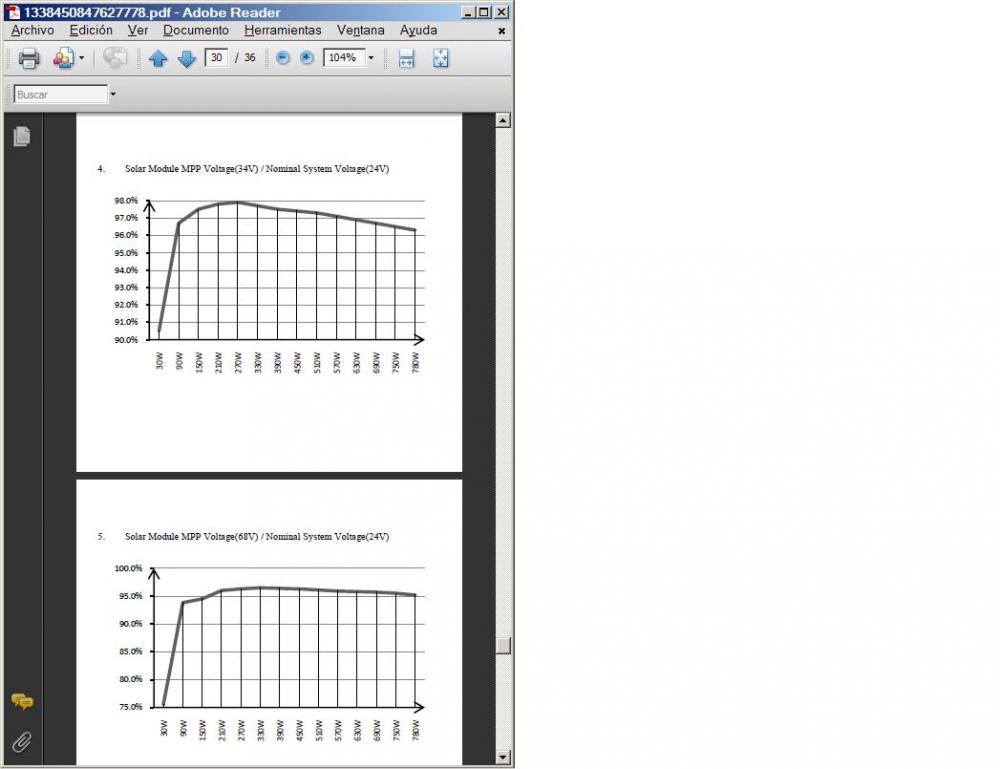Click the '90.0%' axis label in chart 4
The height and width of the screenshot is (769, 1000).
(x=126, y=340)
